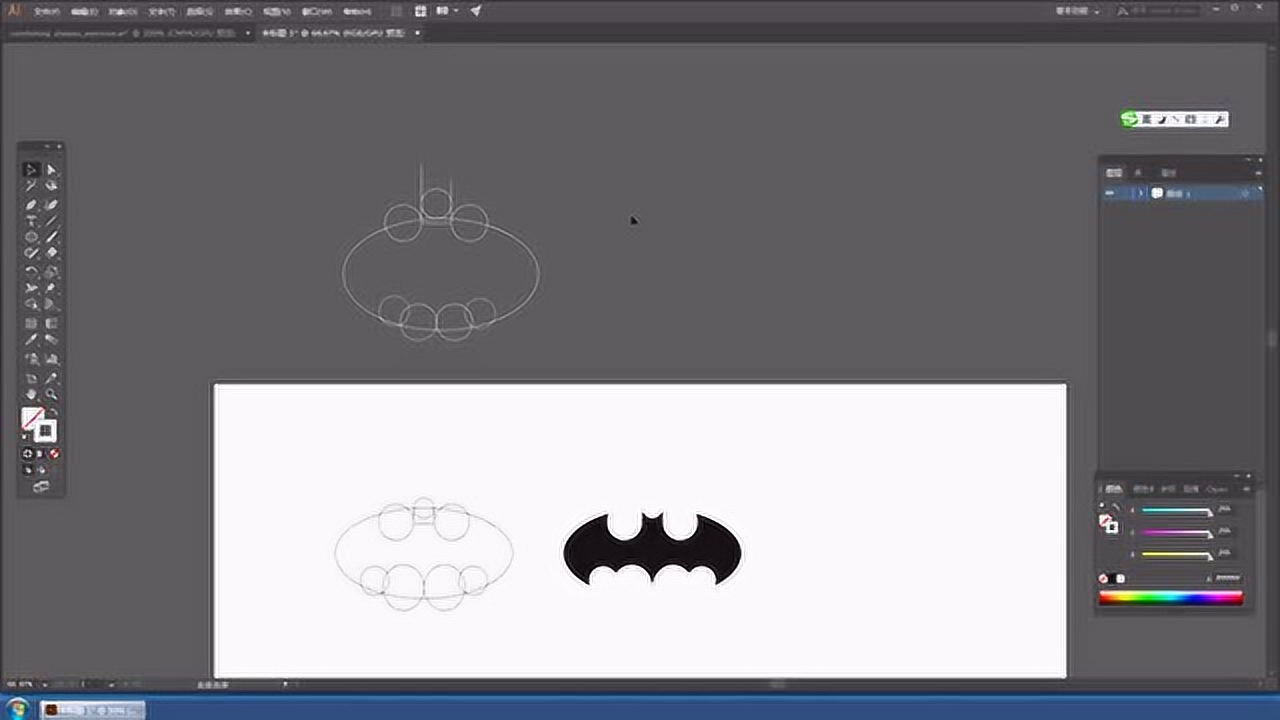This screenshot has width=1280, height=720.
Task: Open the Select menu
Action: click(200, 11)
